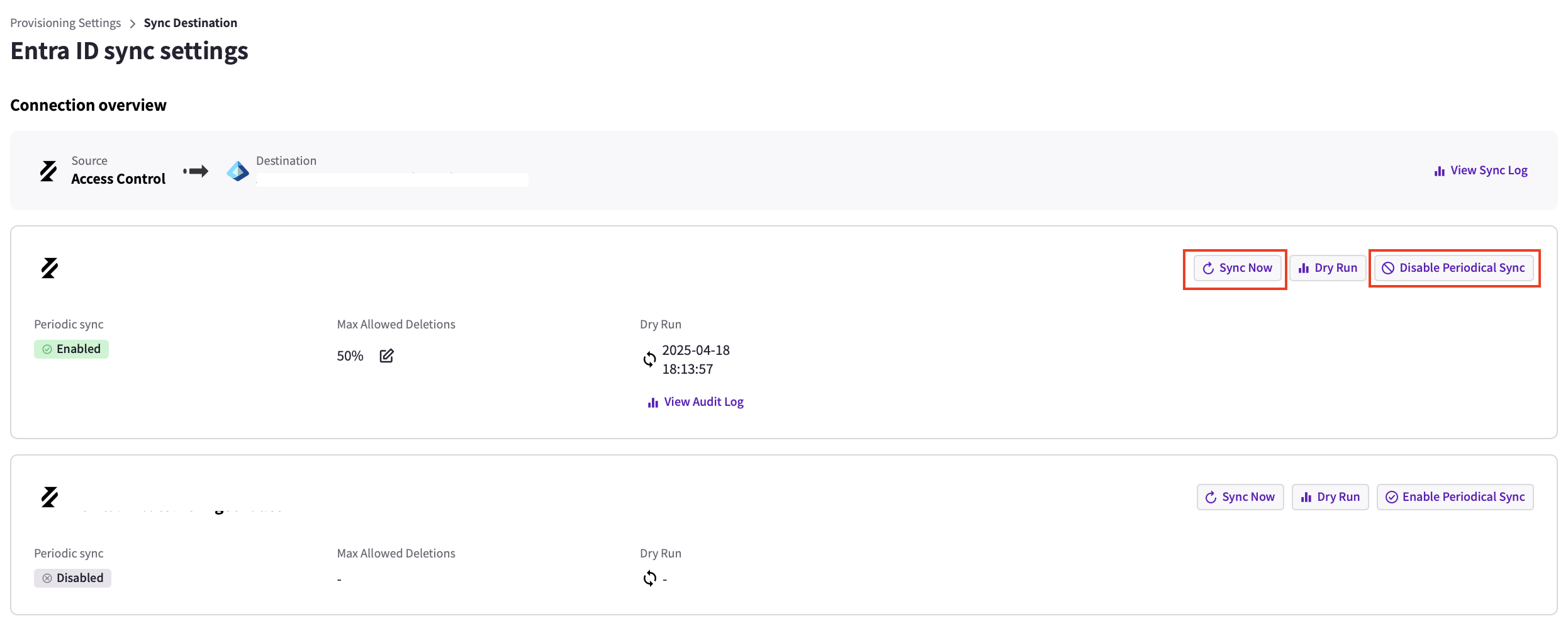Enable Periodical Sync on the second card
This screenshot has width=1568, height=633.
tap(1455, 497)
